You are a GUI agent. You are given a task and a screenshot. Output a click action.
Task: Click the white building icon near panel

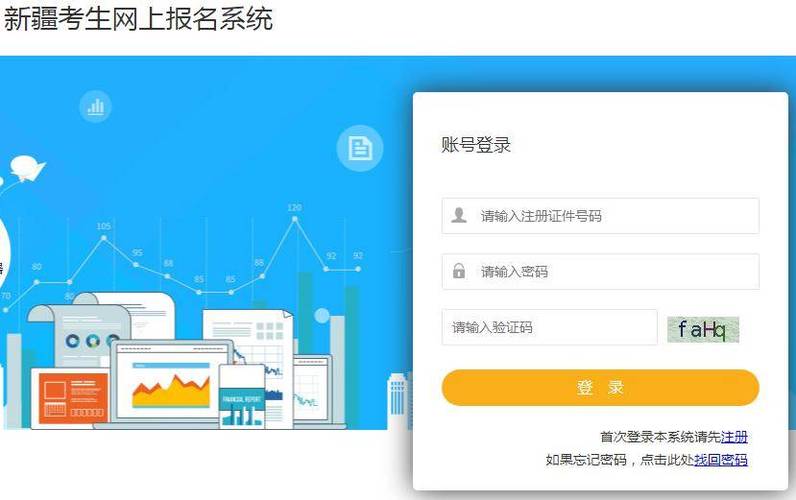tap(397, 400)
